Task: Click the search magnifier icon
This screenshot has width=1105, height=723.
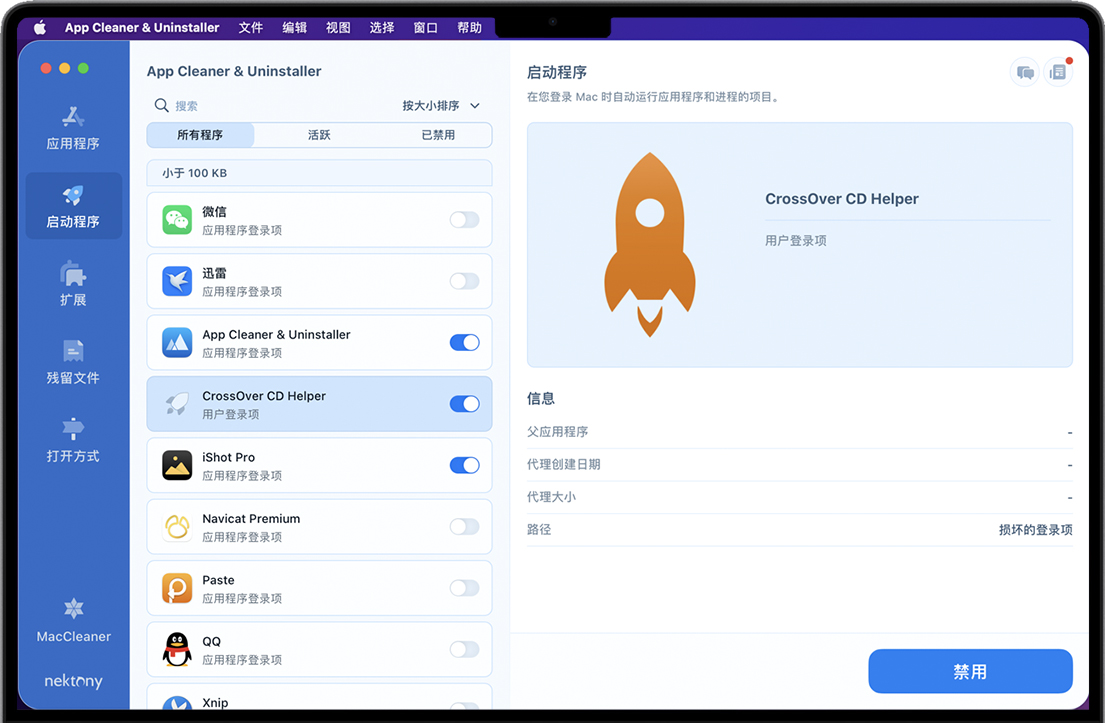Action: pos(161,106)
